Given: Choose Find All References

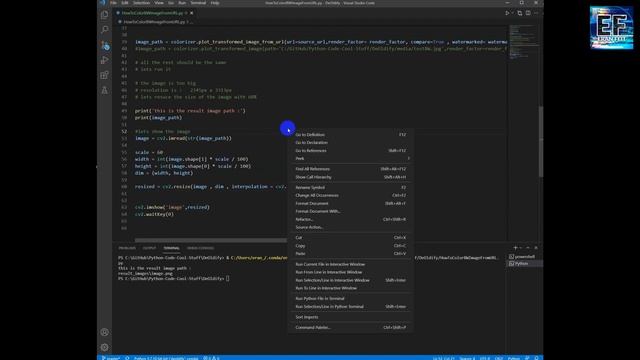Looking at the screenshot, I should coord(351,169).
